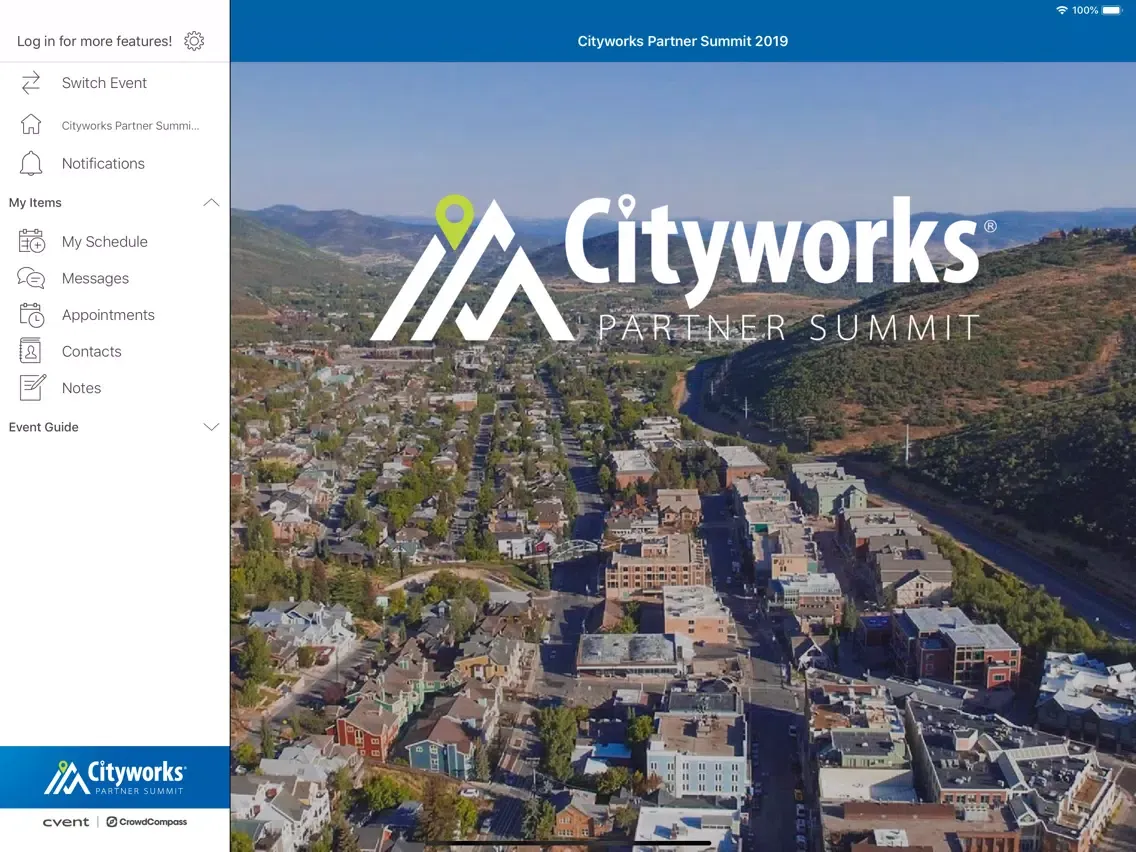The image size is (1136, 852).
Task: Tap the Notifications bell icon
Action: coord(31,164)
